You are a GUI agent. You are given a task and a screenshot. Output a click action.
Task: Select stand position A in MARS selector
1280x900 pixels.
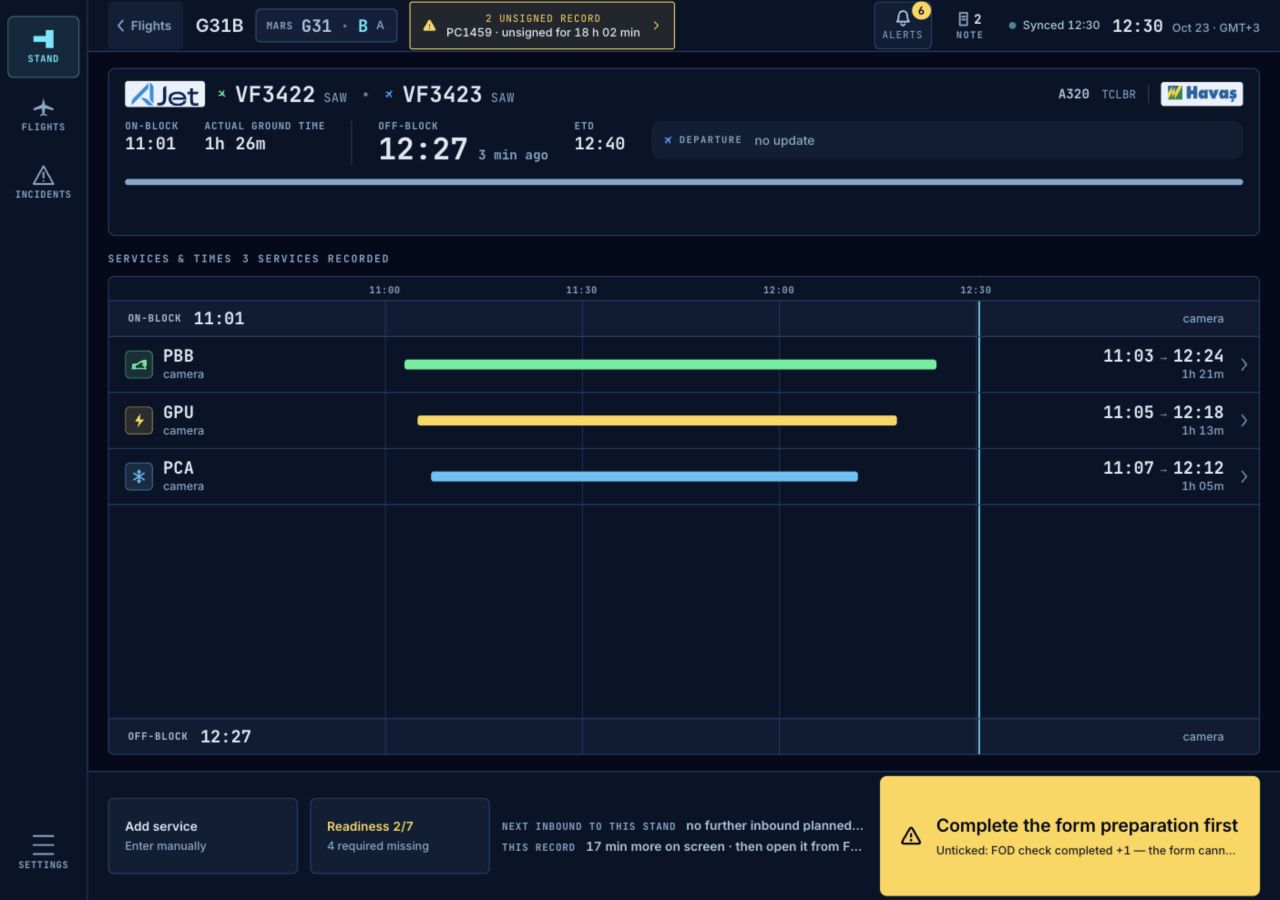coord(381,26)
